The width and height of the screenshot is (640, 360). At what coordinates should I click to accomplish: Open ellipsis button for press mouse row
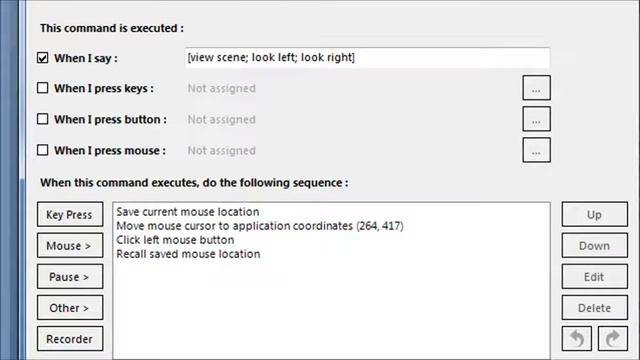click(x=536, y=150)
